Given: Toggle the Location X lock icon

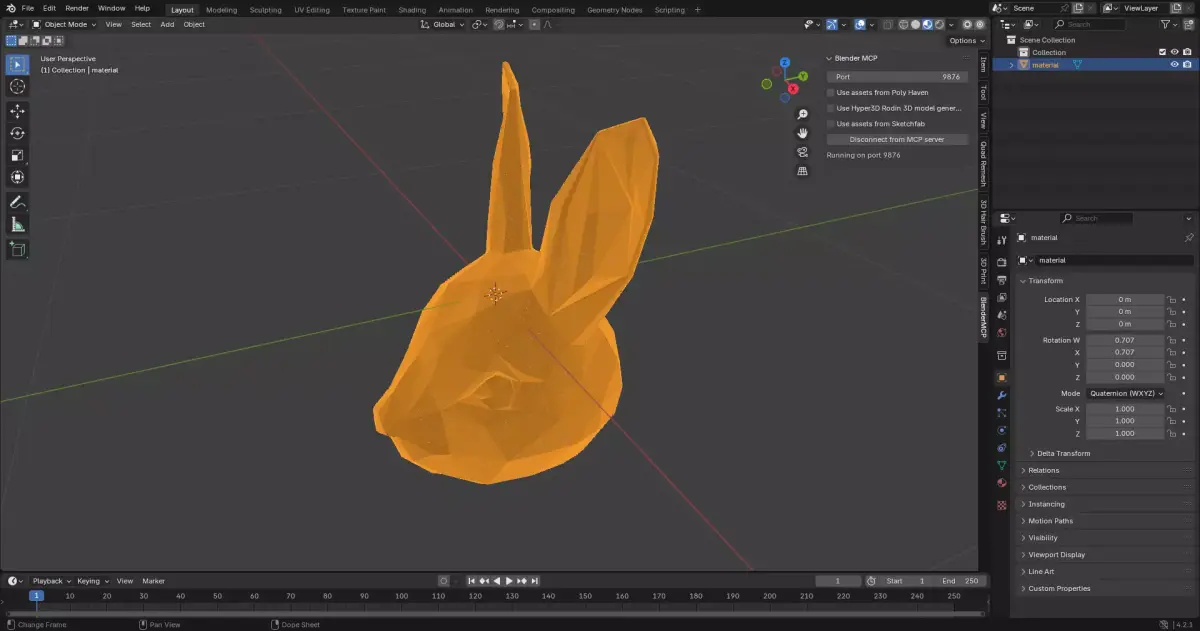Looking at the screenshot, I should tap(1171, 299).
